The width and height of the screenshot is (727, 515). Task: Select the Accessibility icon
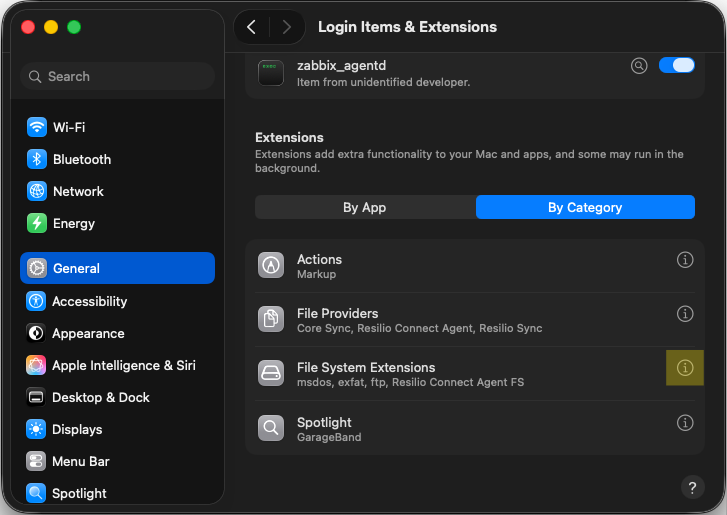(36, 301)
